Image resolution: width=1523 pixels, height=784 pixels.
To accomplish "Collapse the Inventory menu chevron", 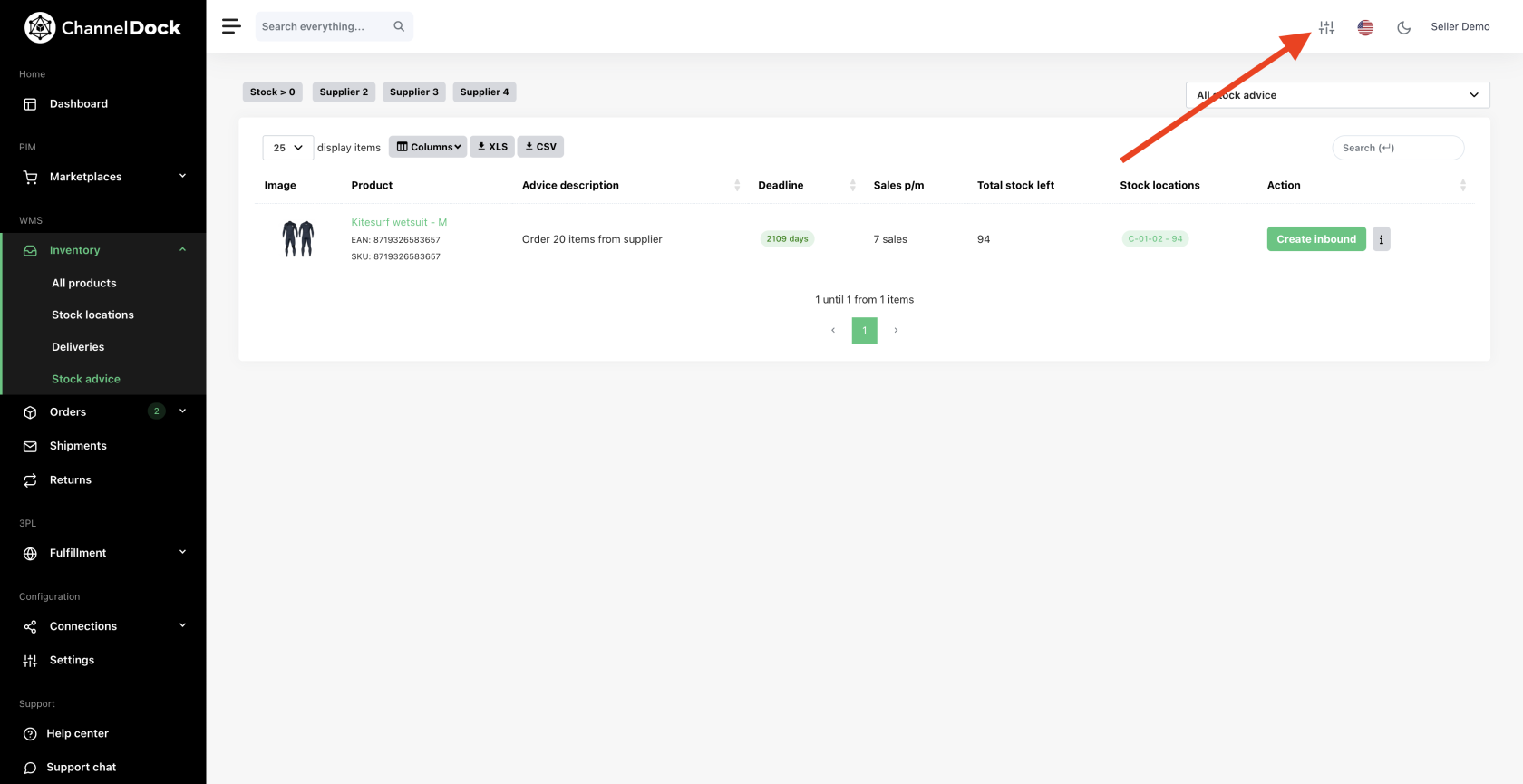I will tap(182, 249).
